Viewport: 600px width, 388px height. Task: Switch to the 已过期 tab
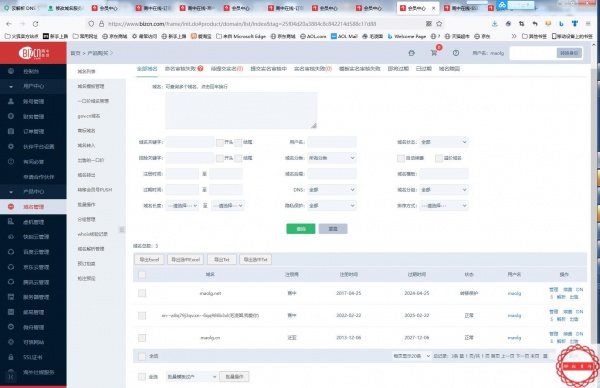424,68
